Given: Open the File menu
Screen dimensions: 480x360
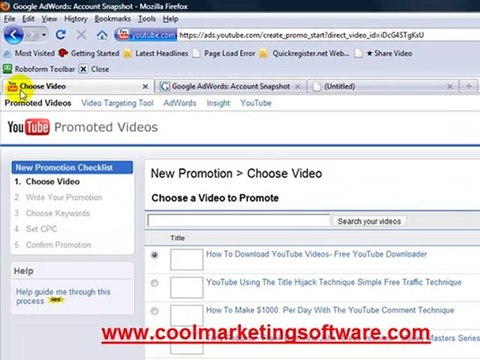Looking at the screenshot, I should pyautogui.click(x=9, y=19).
